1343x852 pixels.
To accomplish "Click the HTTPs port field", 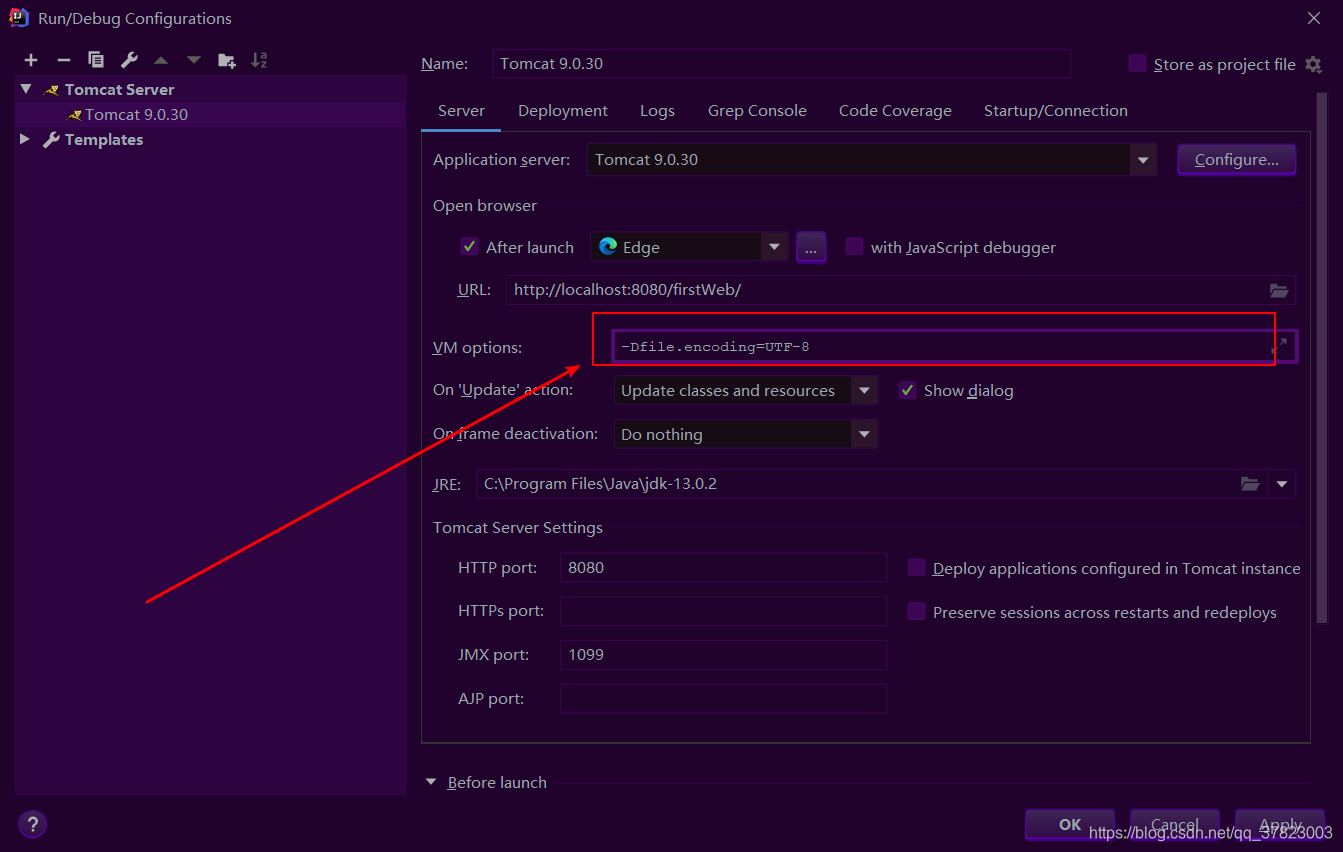I will coord(724,611).
